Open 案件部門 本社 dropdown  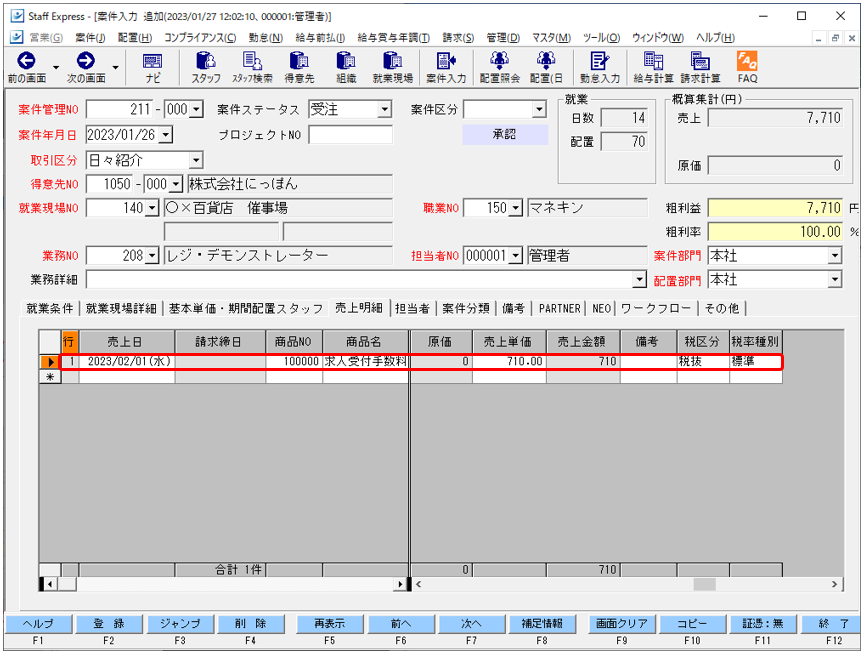835,255
